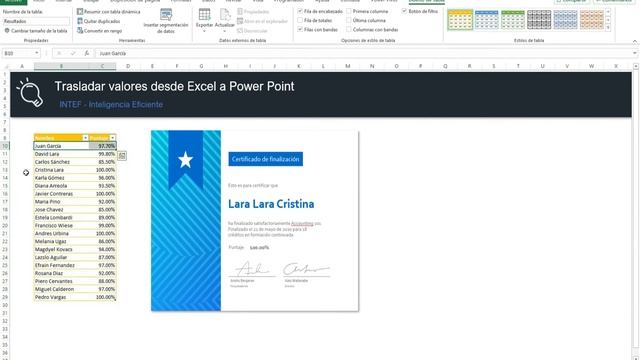This screenshot has width=640, height=360.
Task: Click Abrir en el explorador
Action: [262, 21]
